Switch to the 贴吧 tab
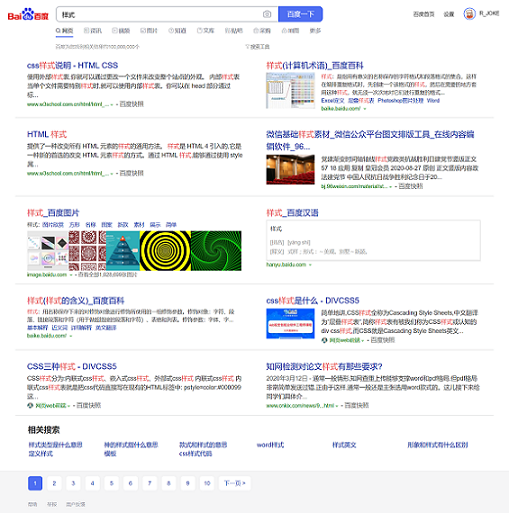The width and height of the screenshot is (509, 513). coord(234,31)
